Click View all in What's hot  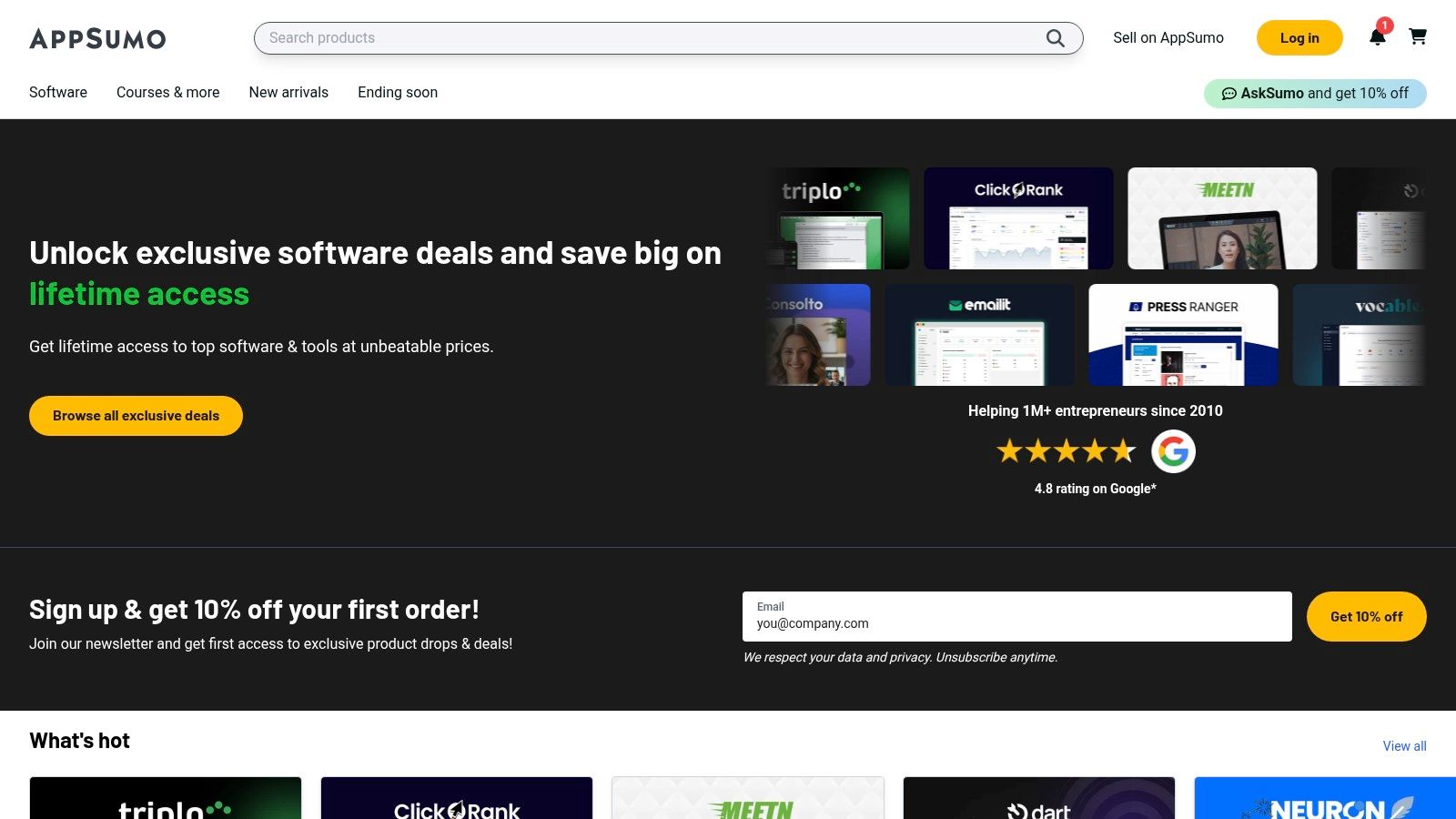click(1404, 746)
